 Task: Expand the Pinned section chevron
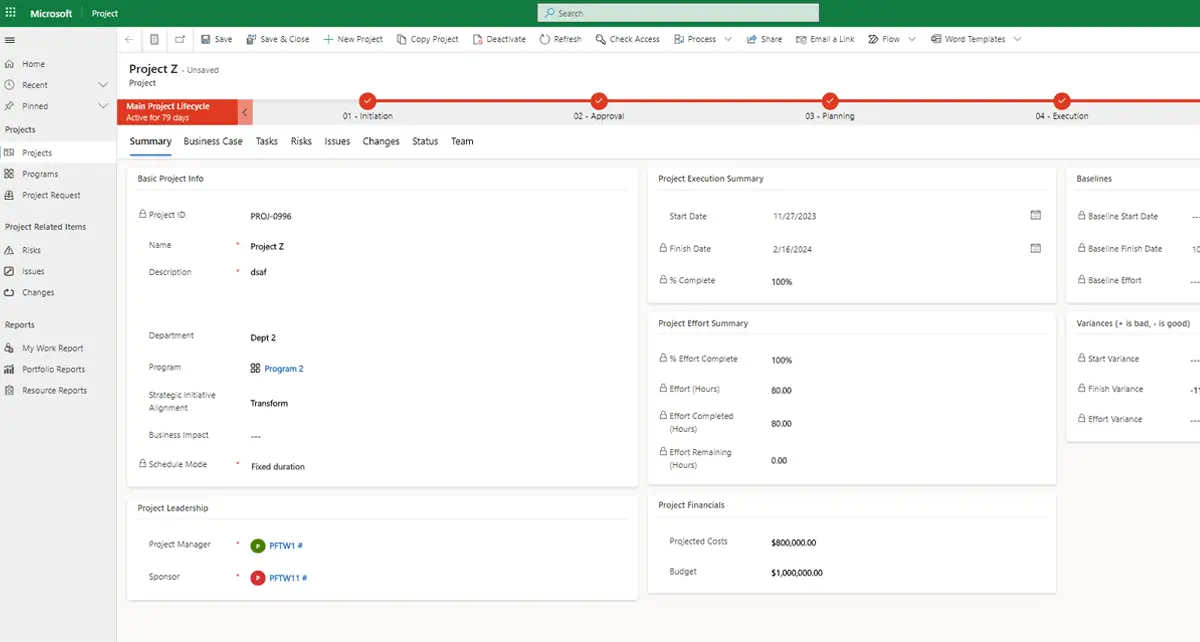click(x=103, y=106)
